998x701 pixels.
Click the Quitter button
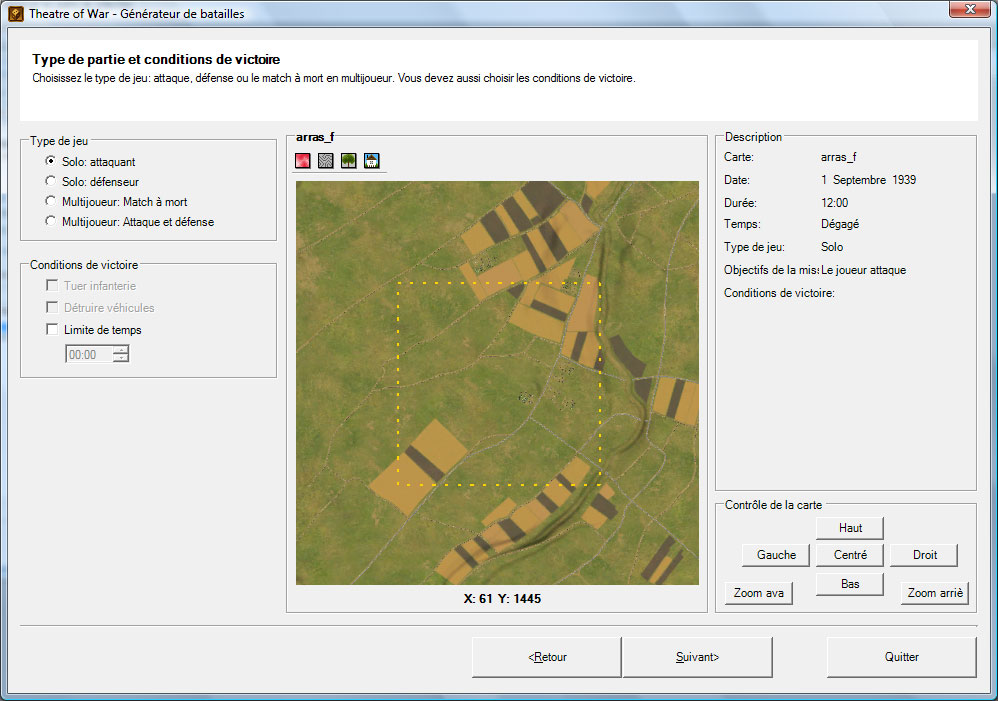click(x=901, y=658)
